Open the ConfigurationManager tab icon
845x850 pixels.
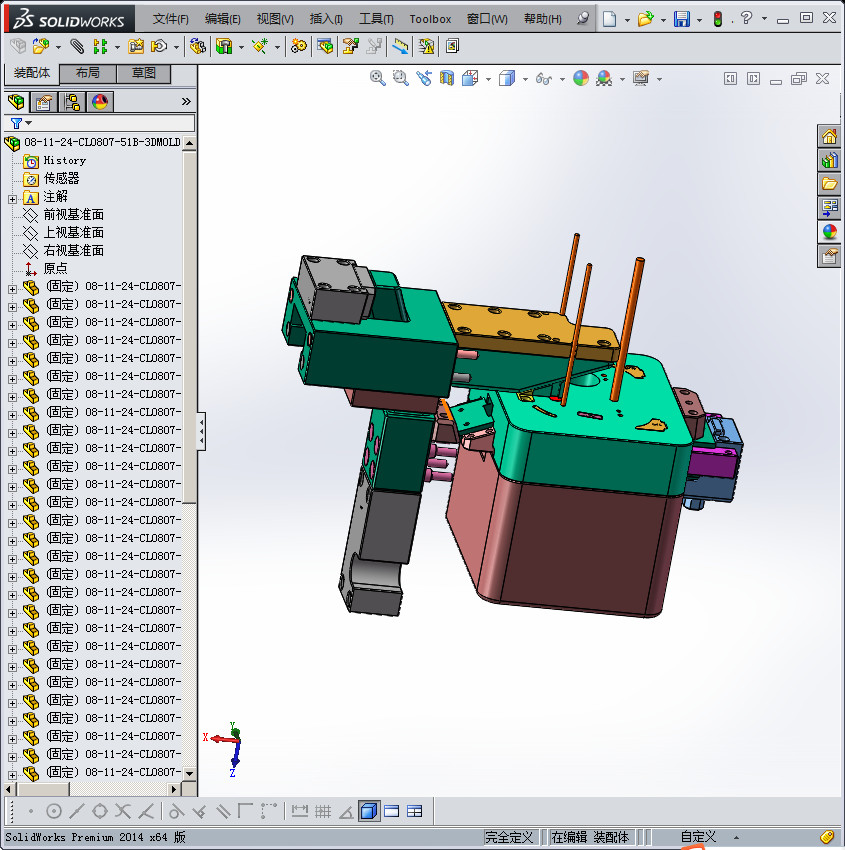coord(72,102)
